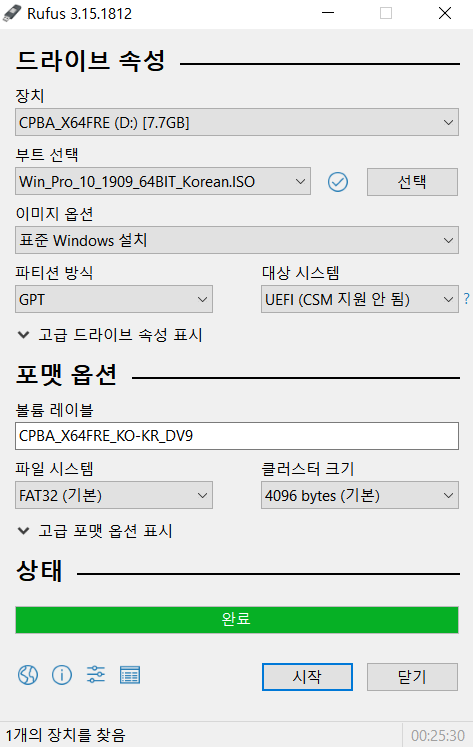Viewport: 473px width, 747px height.
Task: Click the 클러스터 크기 label
Action: (x=308, y=469)
